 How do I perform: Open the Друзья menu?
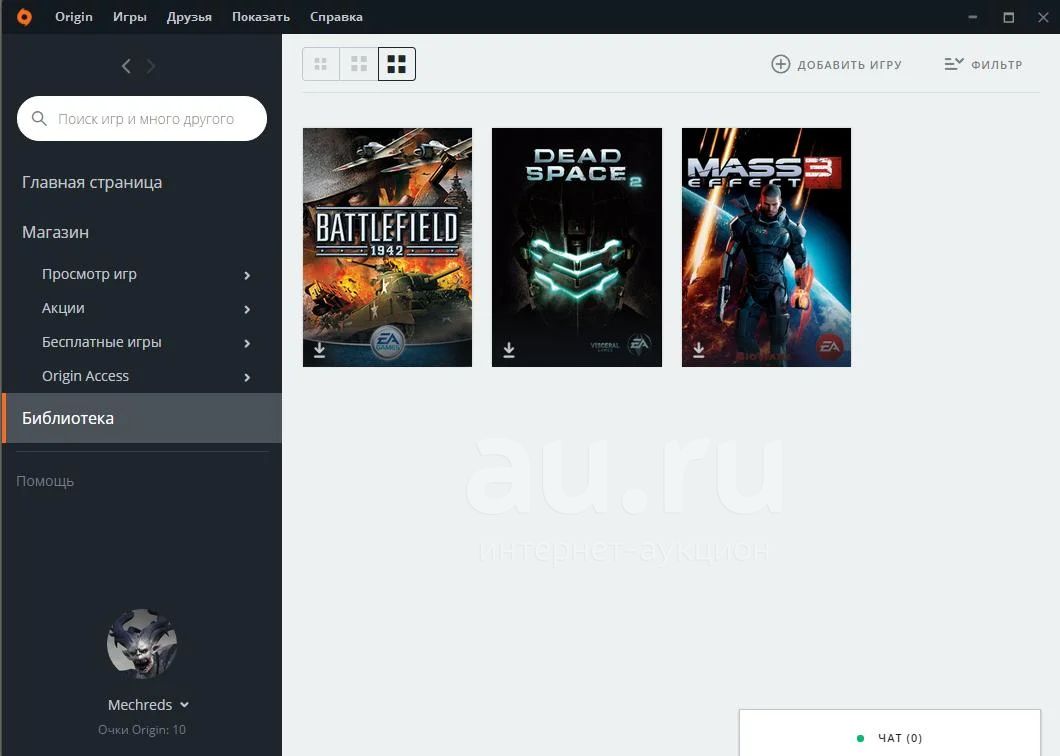click(x=189, y=17)
